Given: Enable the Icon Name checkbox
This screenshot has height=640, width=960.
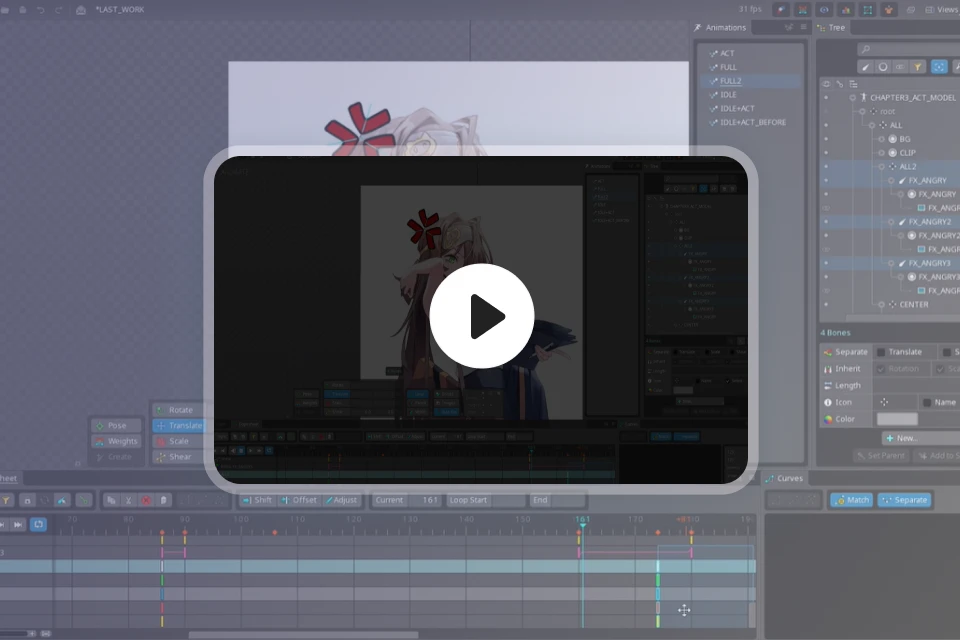Looking at the screenshot, I should coord(927,402).
